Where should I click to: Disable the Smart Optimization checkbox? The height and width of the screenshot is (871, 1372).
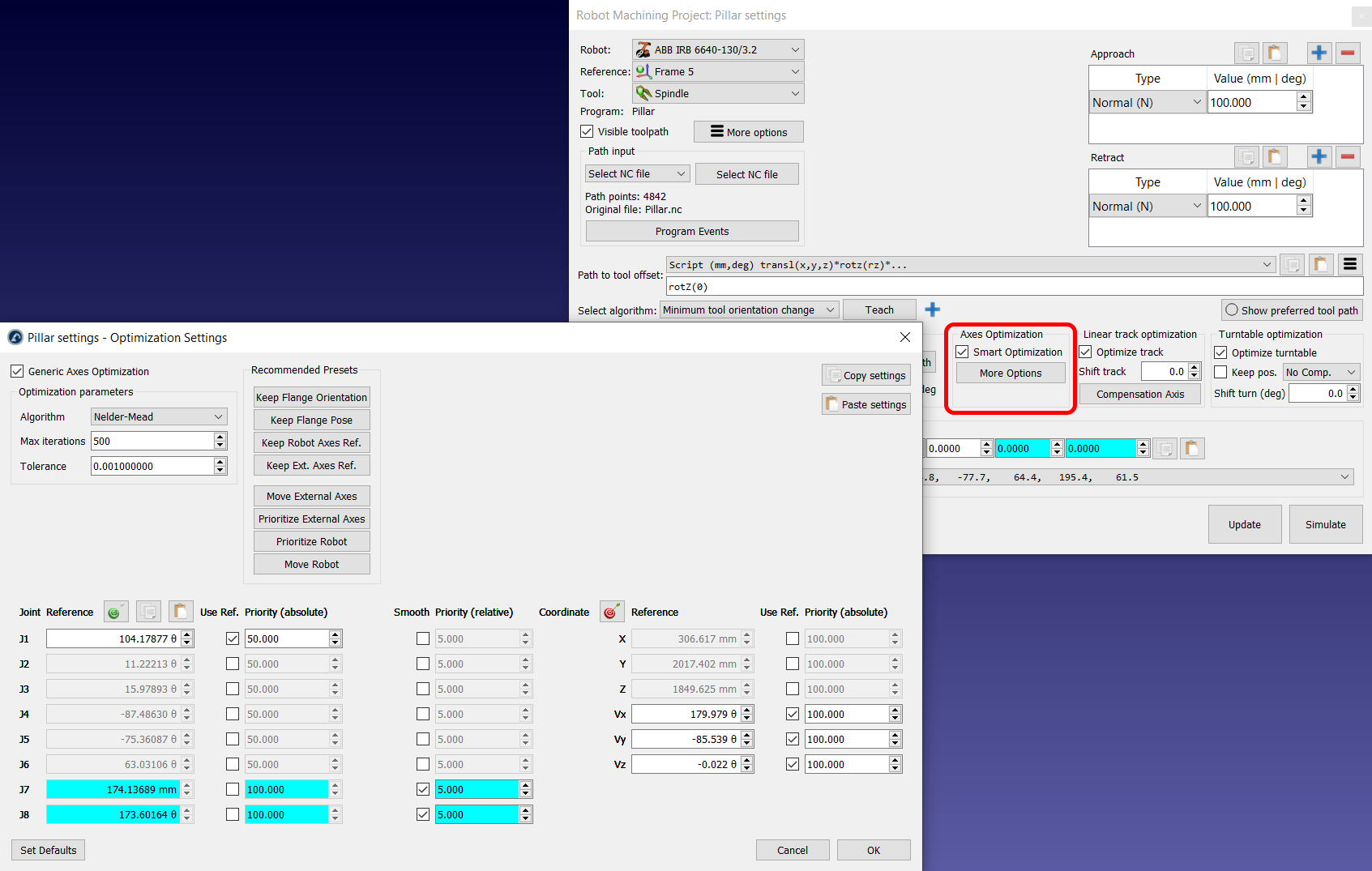click(963, 352)
